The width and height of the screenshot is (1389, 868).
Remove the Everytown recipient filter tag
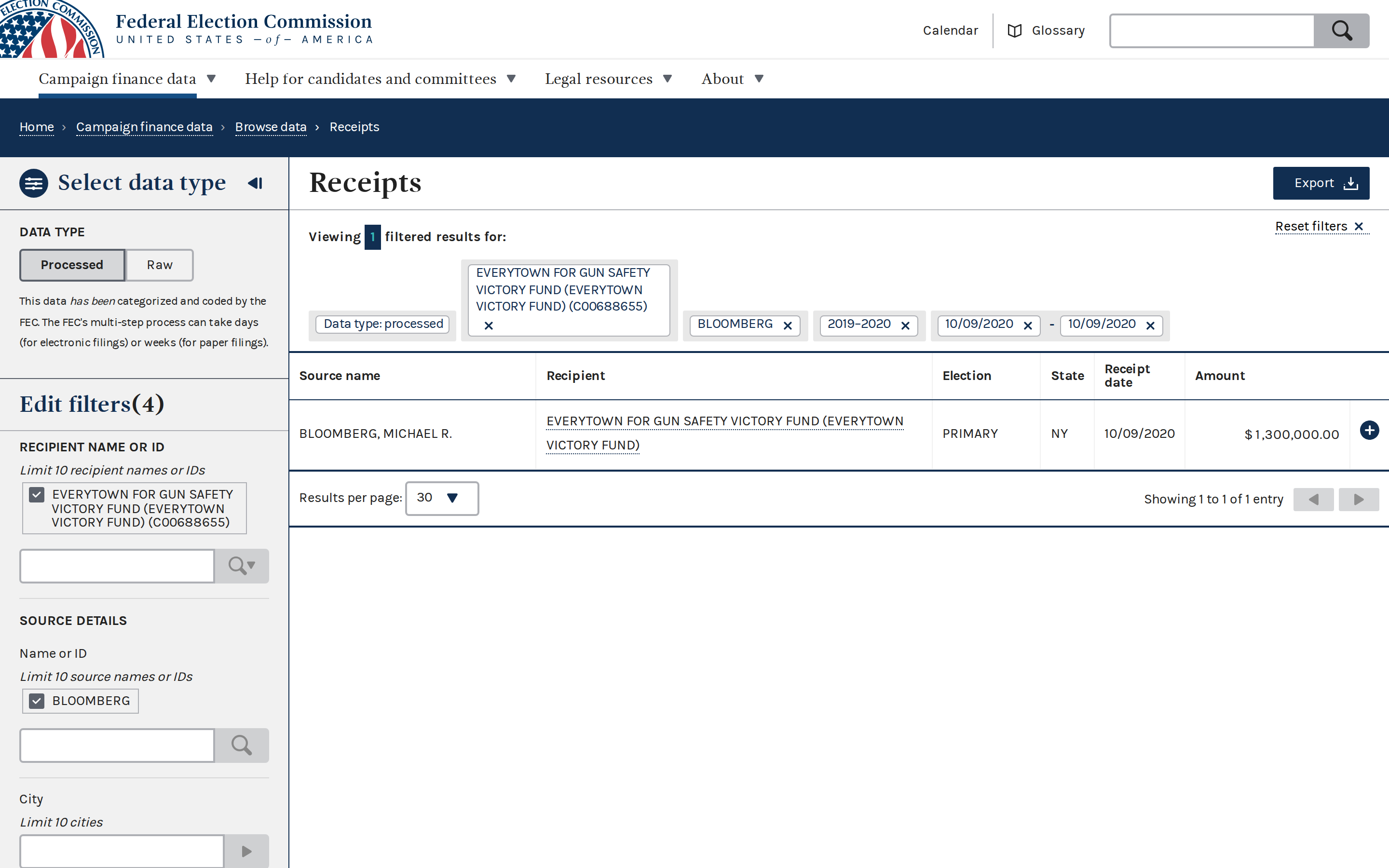pyautogui.click(x=489, y=325)
